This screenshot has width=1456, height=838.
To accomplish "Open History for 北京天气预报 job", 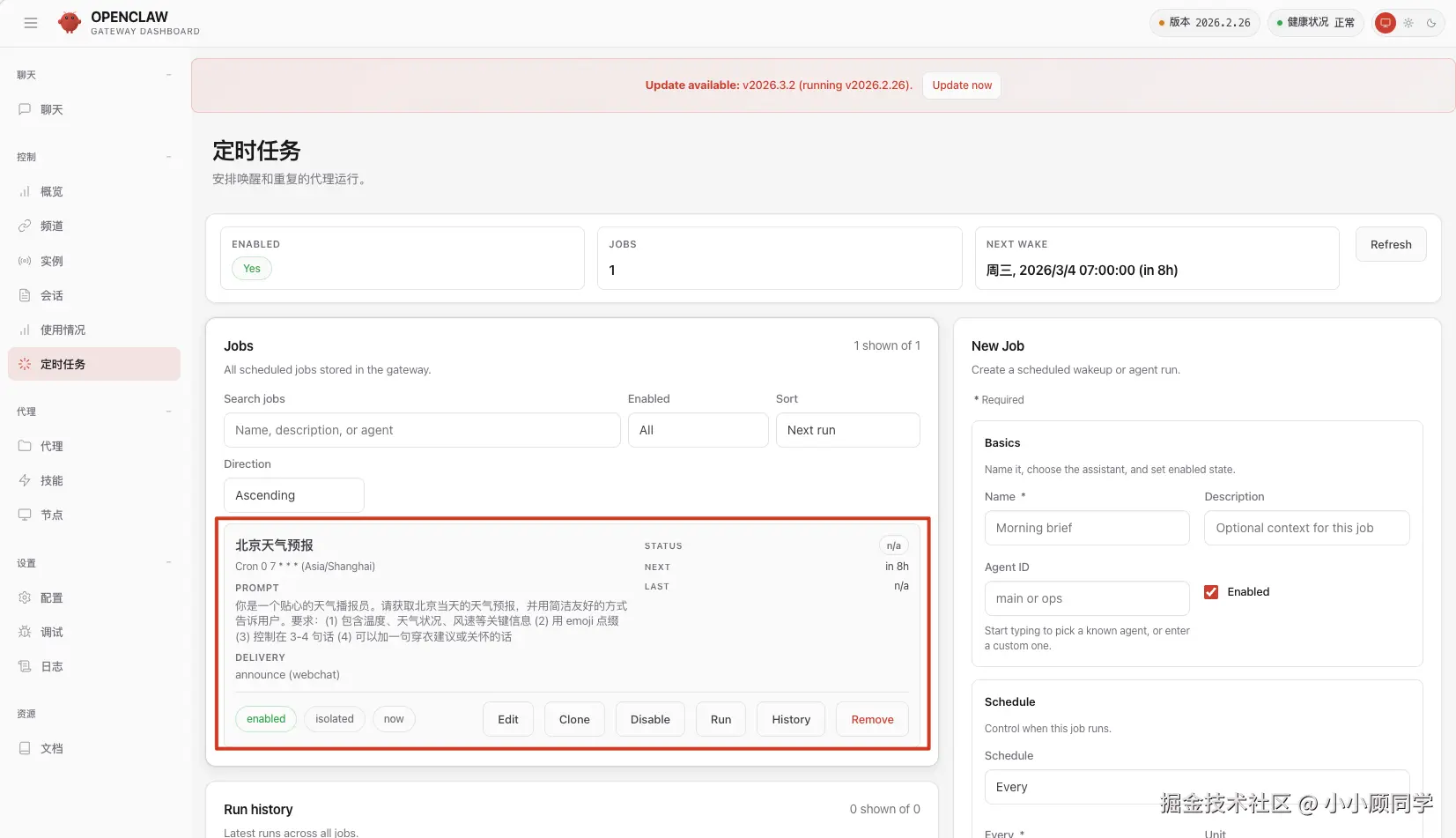I will [791, 719].
